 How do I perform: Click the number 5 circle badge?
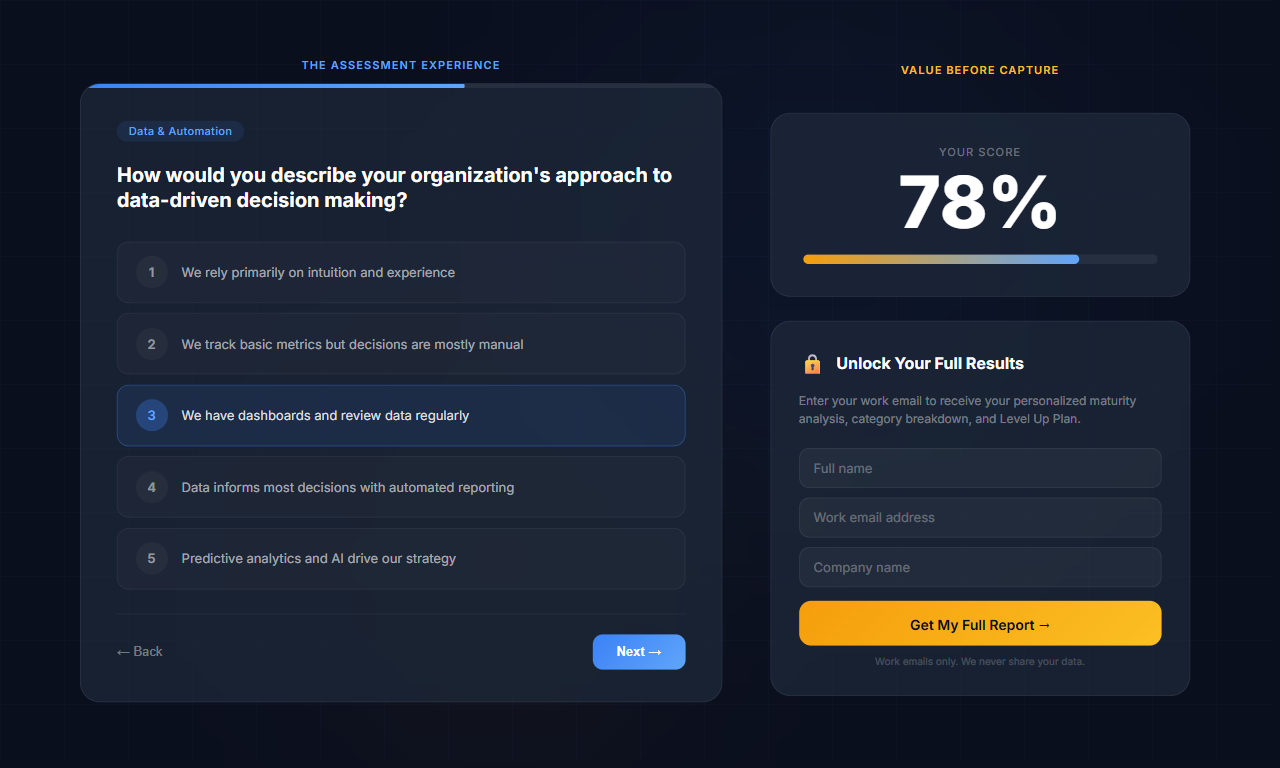(x=151, y=558)
